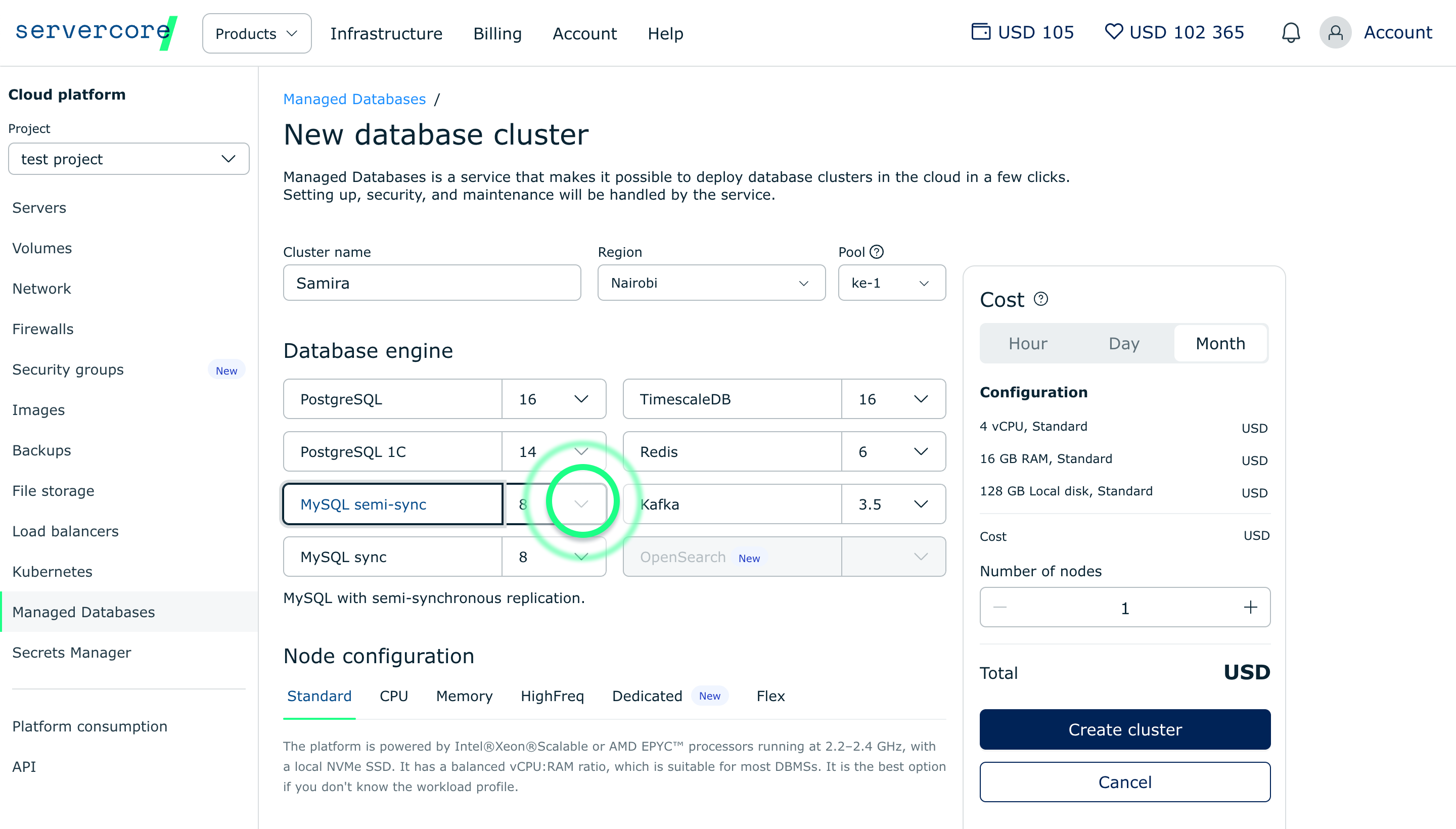This screenshot has height=829, width=1456.
Task: Click the Cluster name input field
Action: pyautogui.click(x=432, y=283)
